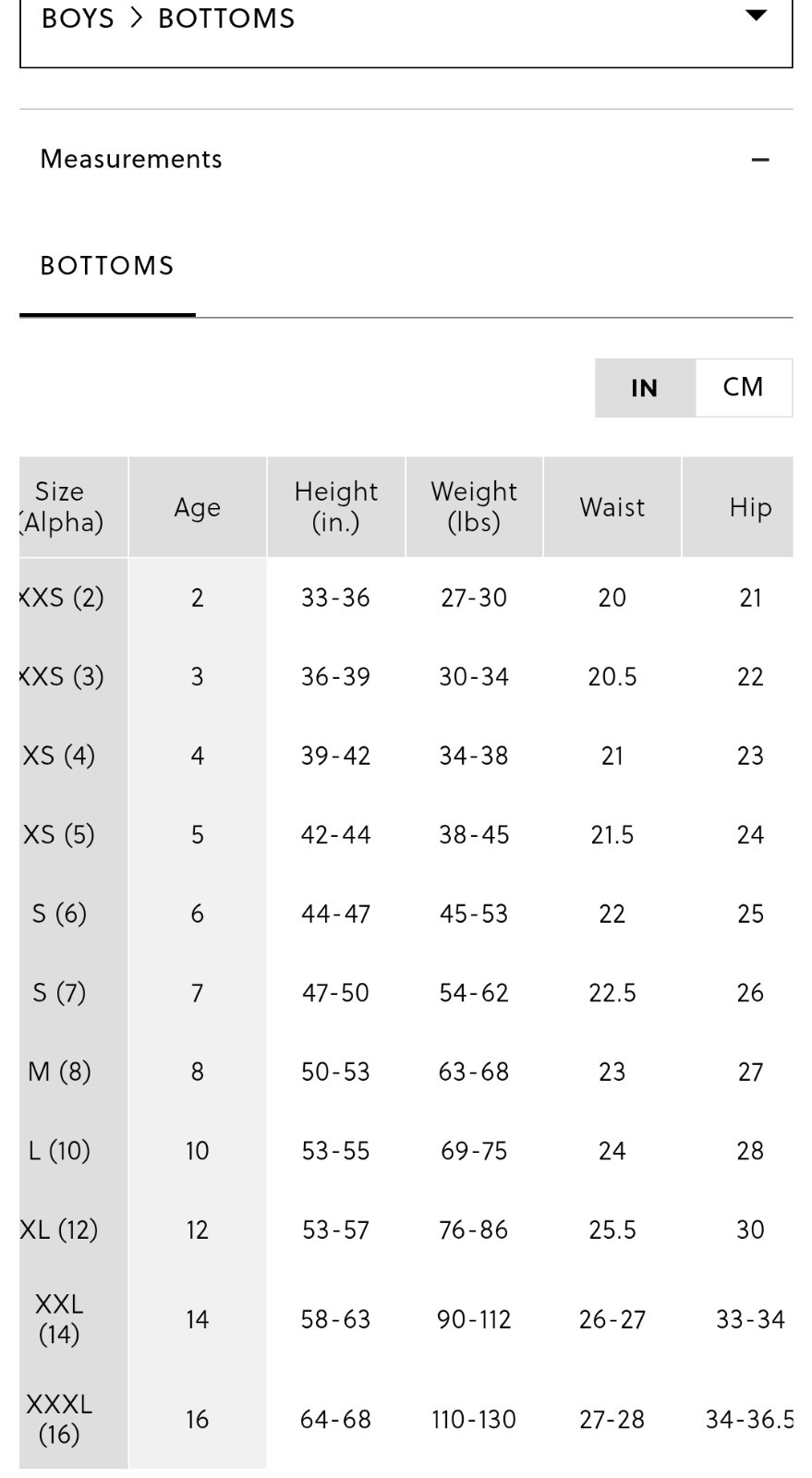Select the XXS (2) size row

click(x=406, y=598)
